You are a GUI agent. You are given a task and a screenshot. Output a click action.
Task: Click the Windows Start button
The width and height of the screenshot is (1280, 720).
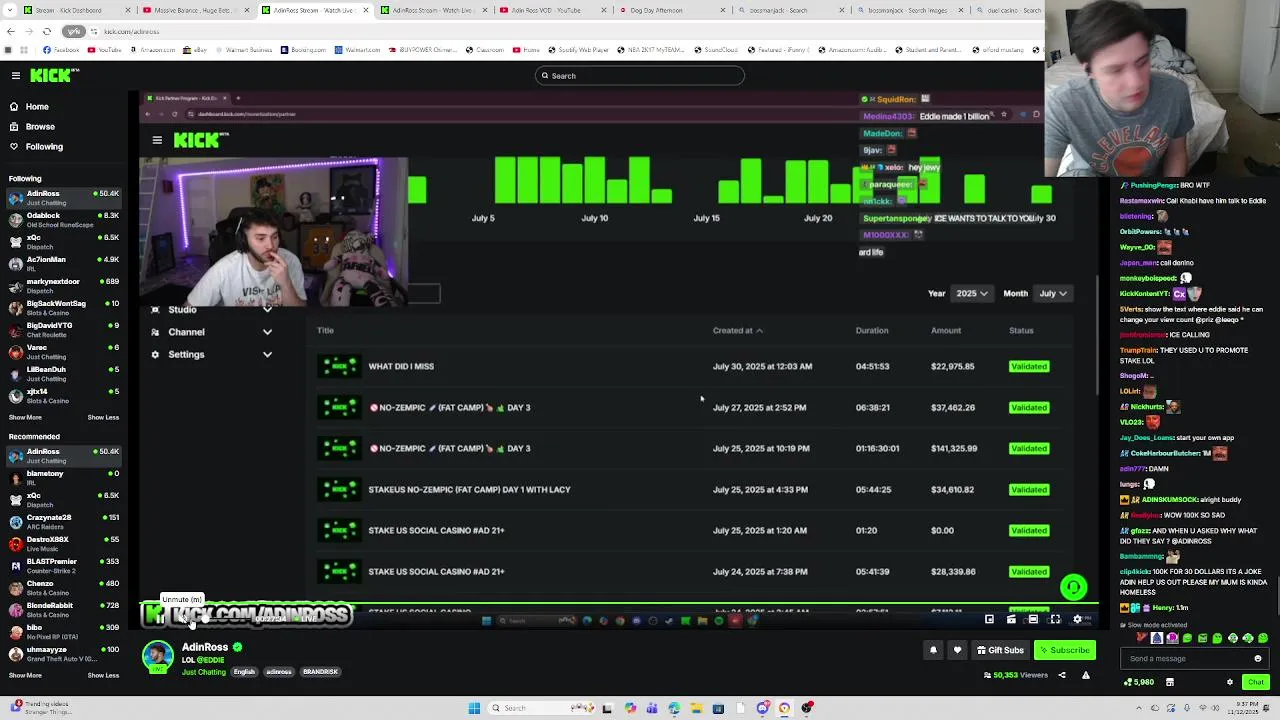(x=474, y=708)
